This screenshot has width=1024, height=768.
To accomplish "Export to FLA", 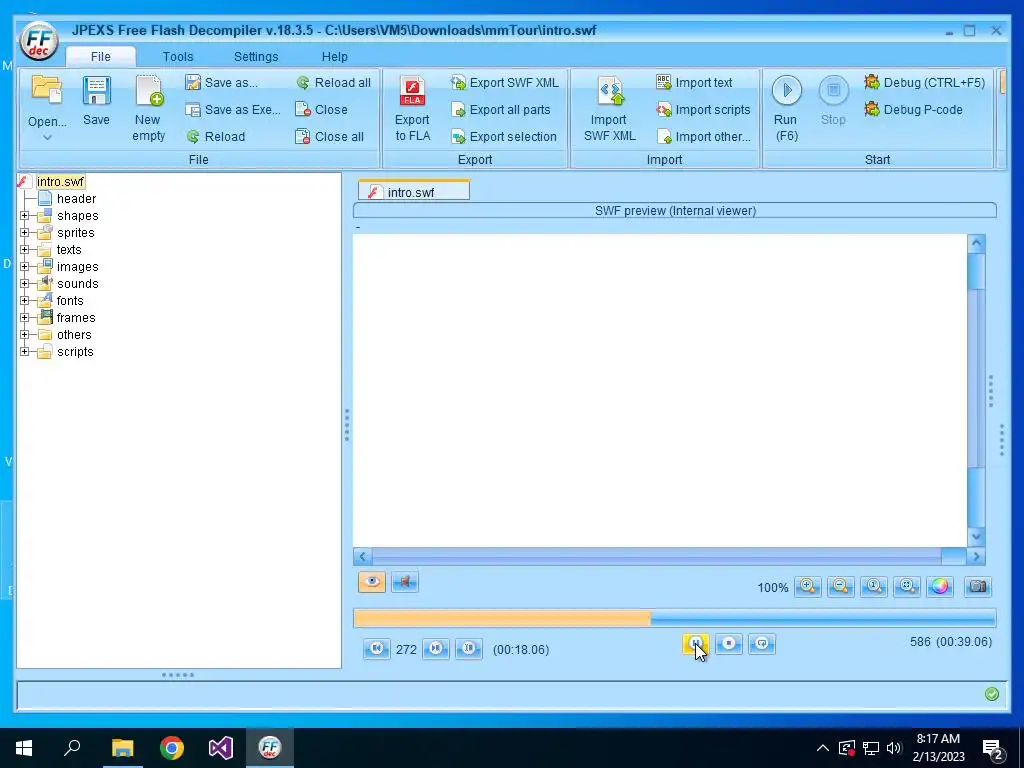I will [x=412, y=108].
